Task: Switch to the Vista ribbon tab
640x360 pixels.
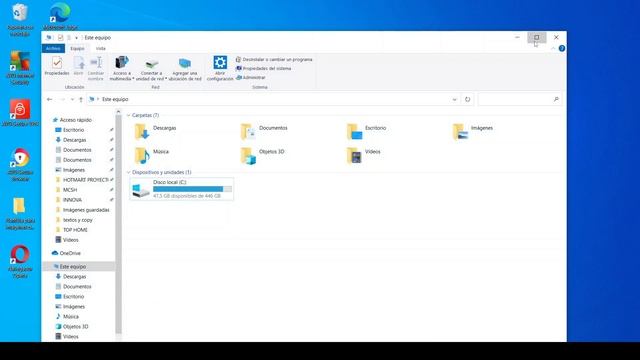Action: 100,49
